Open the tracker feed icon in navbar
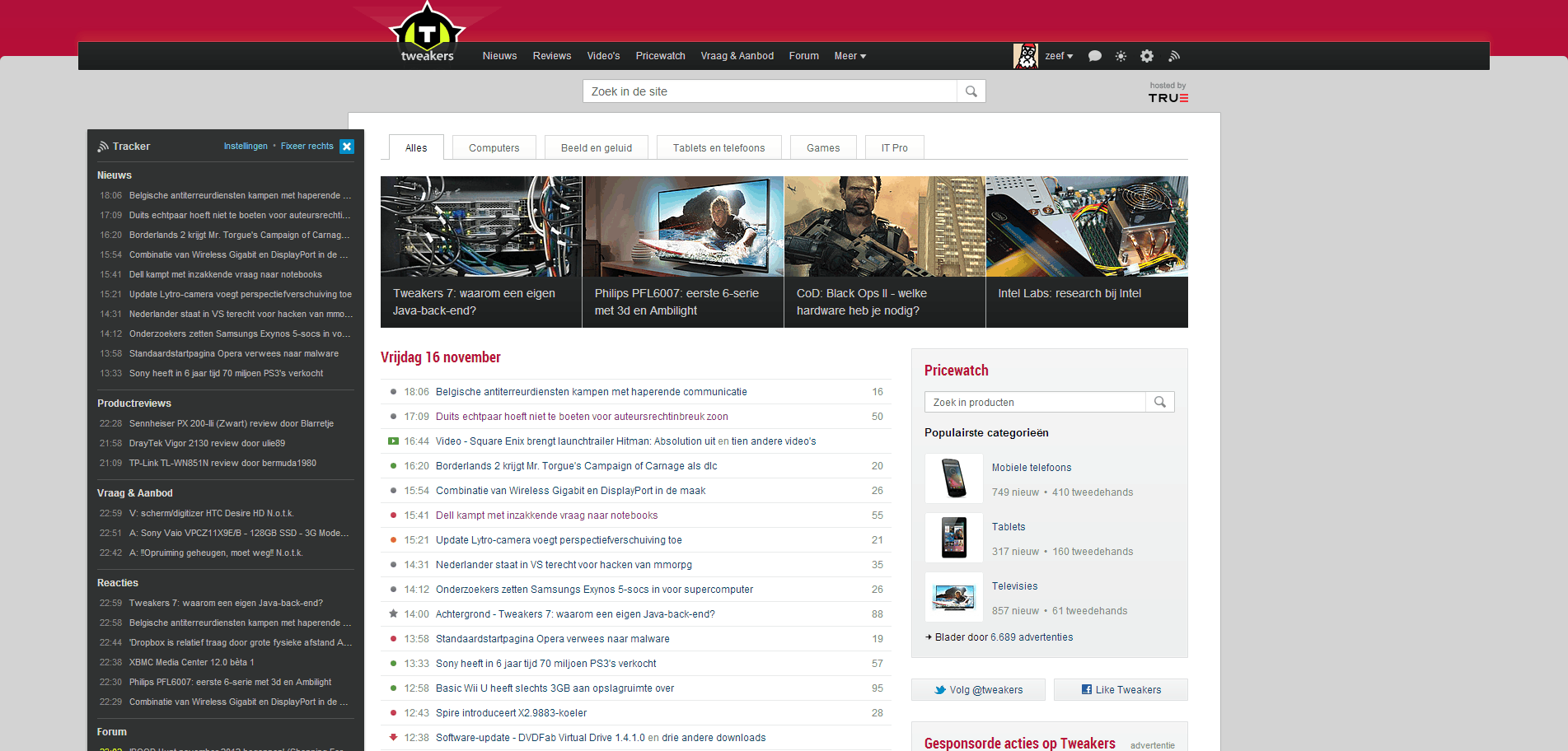The width and height of the screenshot is (1568, 751). click(x=1174, y=56)
